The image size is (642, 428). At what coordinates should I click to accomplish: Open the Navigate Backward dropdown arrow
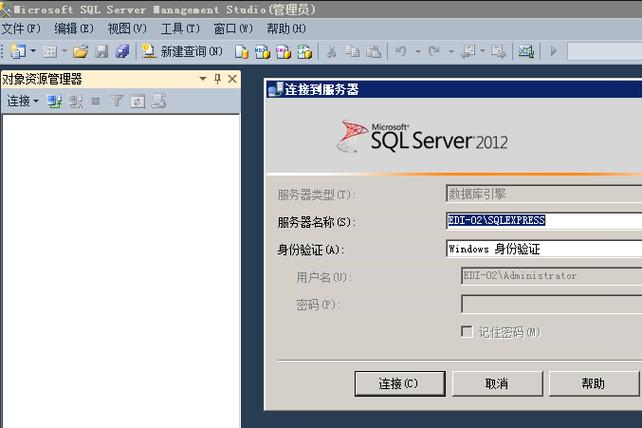[483, 51]
